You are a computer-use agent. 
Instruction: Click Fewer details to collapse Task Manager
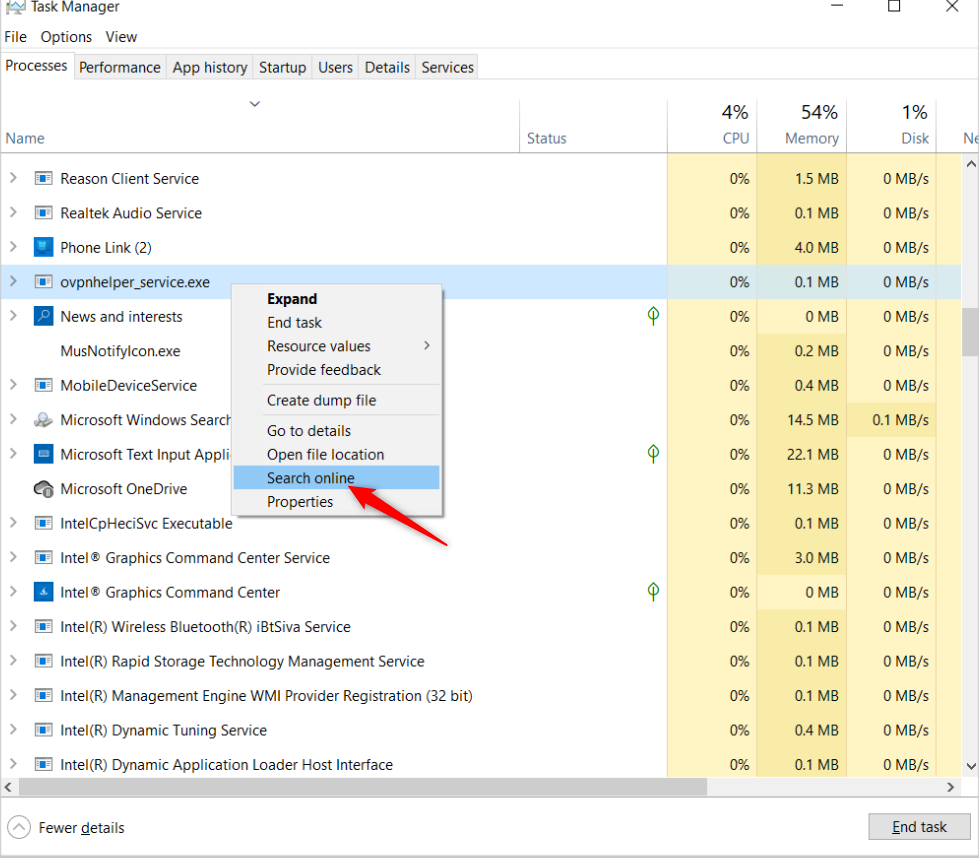(66, 827)
